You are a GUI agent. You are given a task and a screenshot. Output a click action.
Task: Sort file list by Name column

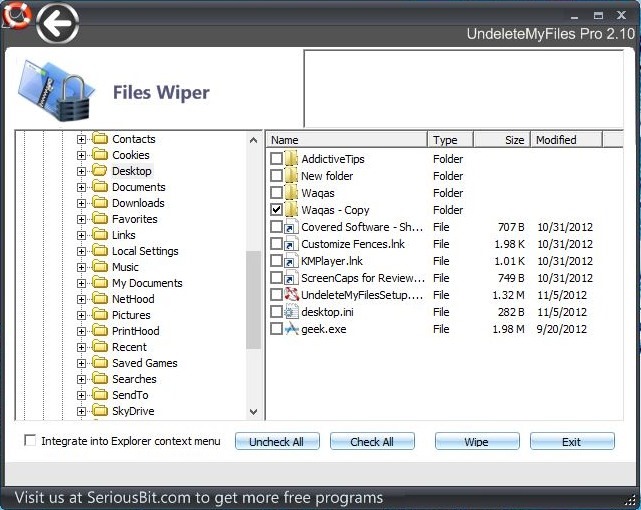point(347,140)
